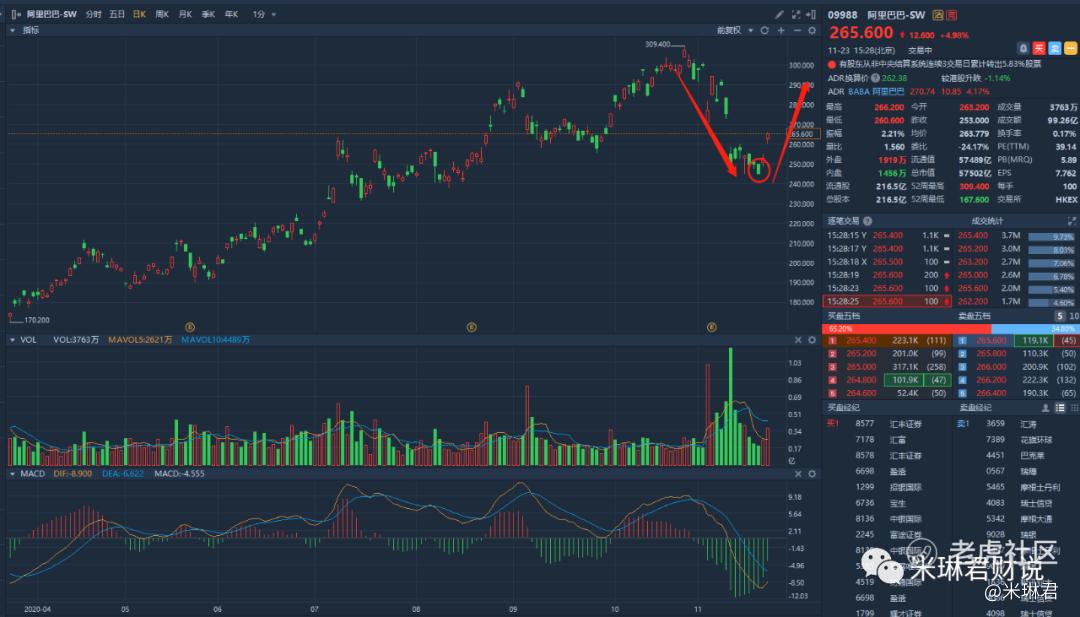The width and height of the screenshot is (1080, 617).
Task: Click the gray alert icon beside buy button
Action: click(1024, 48)
